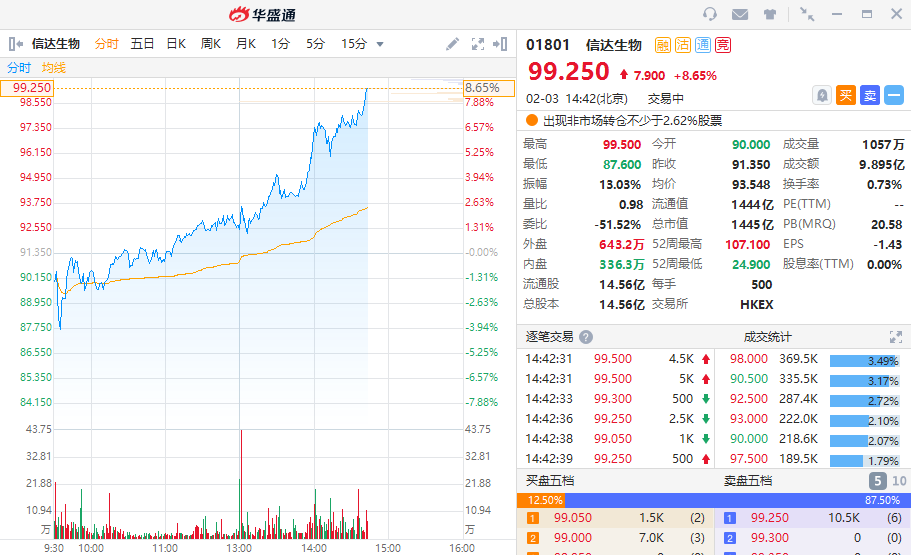Switch to the 日K chart tab

point(176,44)
